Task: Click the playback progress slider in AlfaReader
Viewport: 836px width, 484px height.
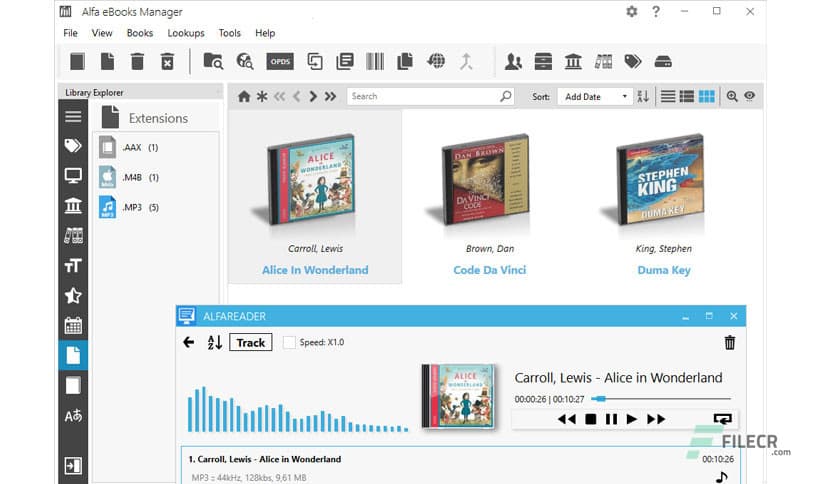Action: [661, 399]
